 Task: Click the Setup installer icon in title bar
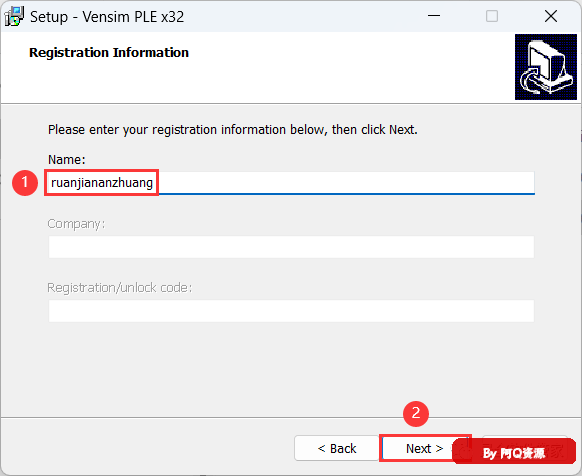tap(13, 17)
